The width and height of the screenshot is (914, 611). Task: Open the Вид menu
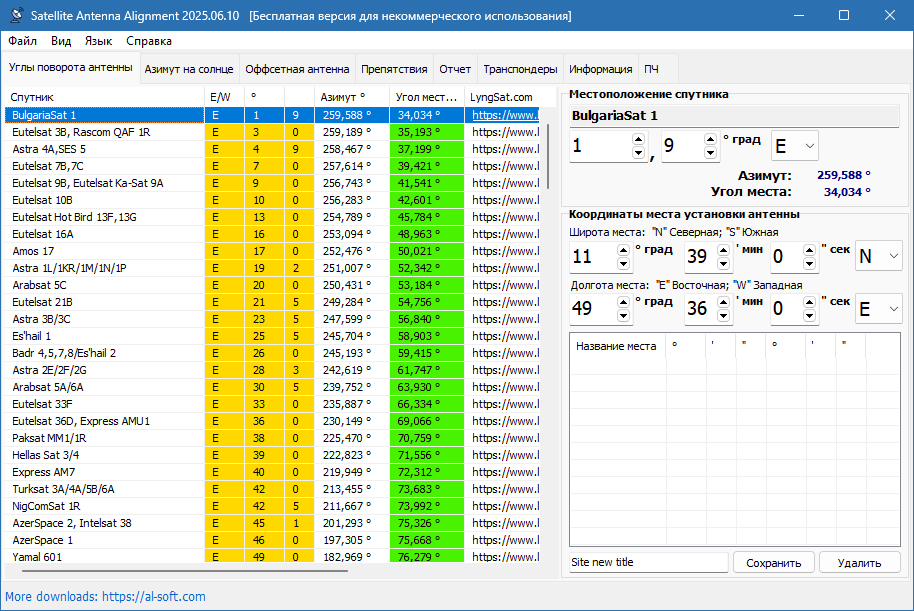(x=61, y=41)
